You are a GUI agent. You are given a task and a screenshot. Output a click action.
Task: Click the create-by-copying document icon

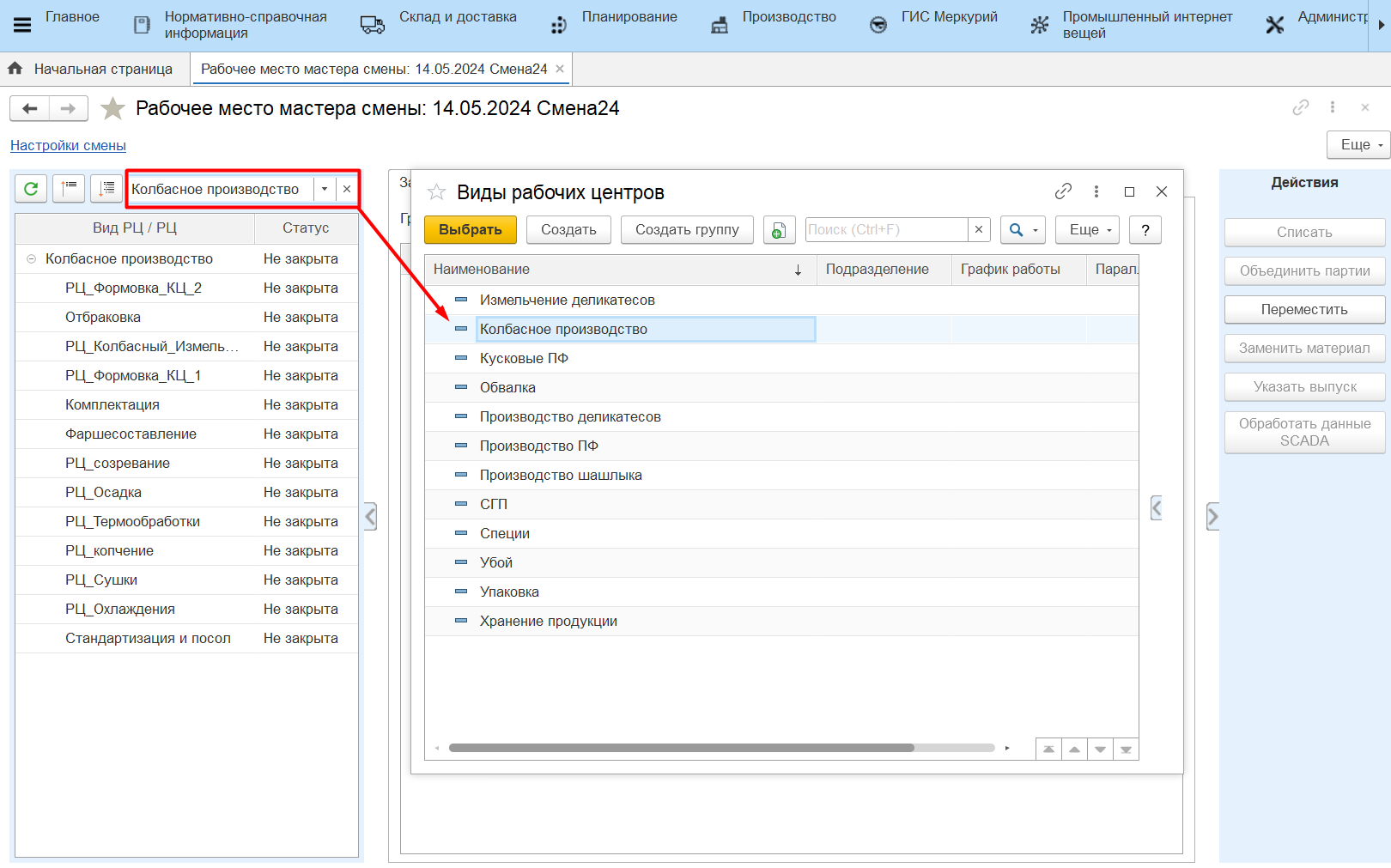pos(779,230)
